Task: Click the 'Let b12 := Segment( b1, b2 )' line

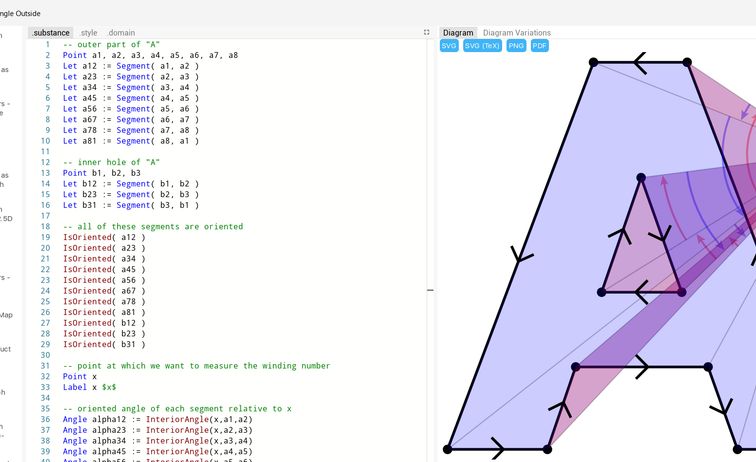Action: pyautogui.click(x=130, y=183)
